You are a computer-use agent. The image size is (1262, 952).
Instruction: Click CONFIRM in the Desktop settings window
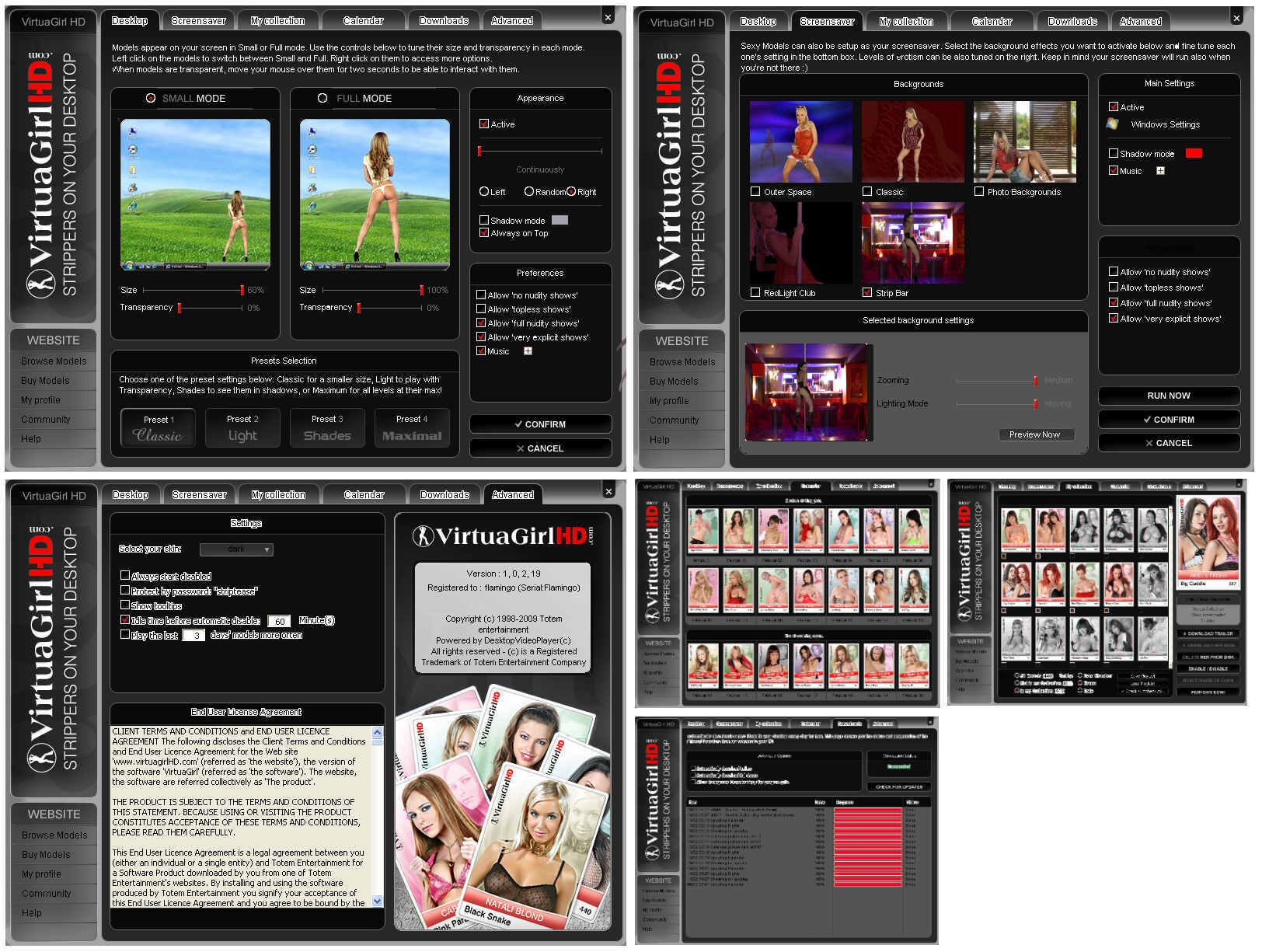540,424
